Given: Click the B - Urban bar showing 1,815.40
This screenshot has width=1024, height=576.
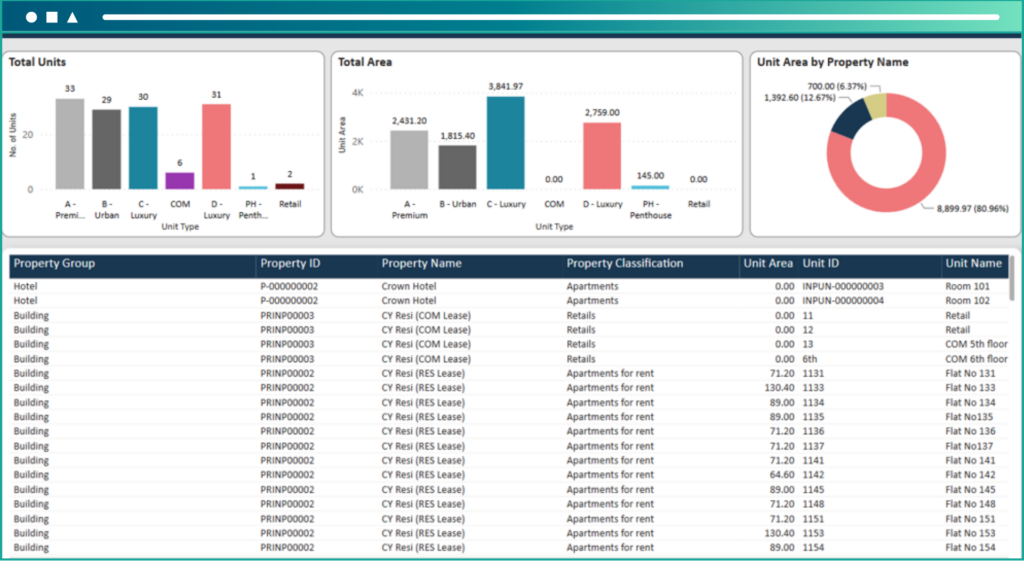Looking at the screenshot, I should (x=457, y=167).
